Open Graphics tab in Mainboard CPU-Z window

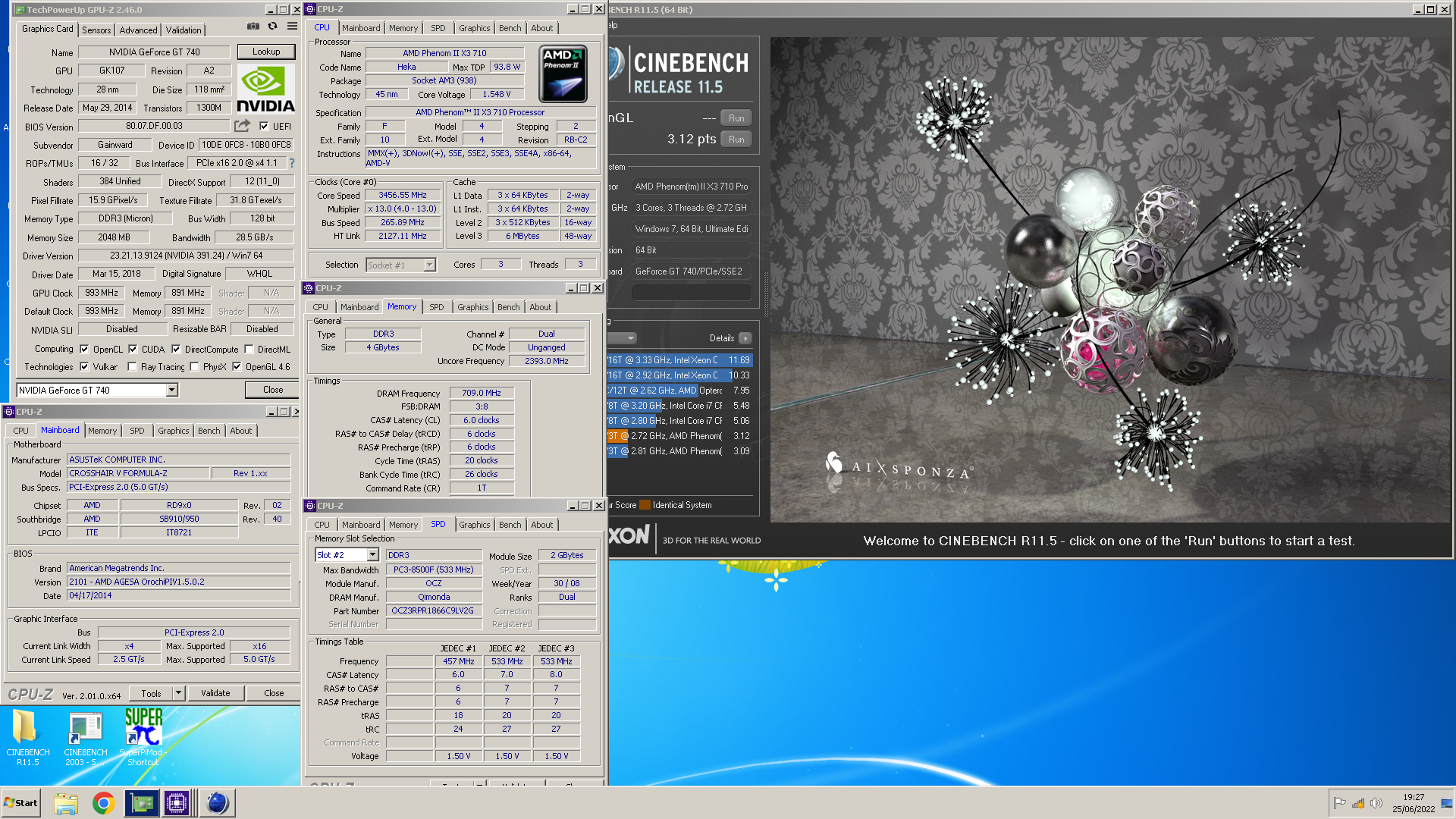(174, 431)
